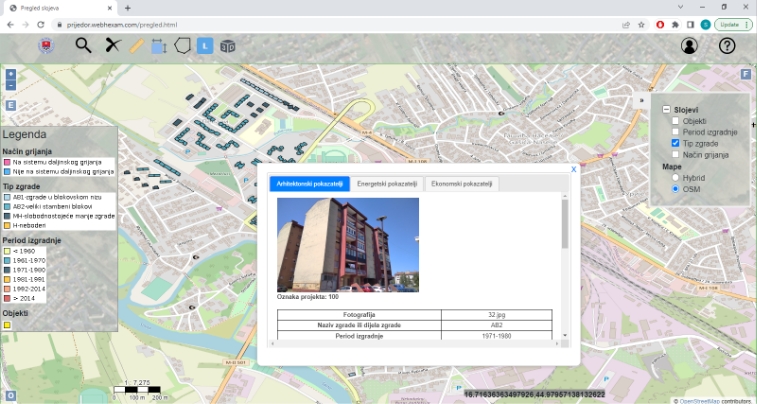Open the Energetski pokazatelji tab
The width and height of the screenshot is (757, 404).
click(387, 184)
